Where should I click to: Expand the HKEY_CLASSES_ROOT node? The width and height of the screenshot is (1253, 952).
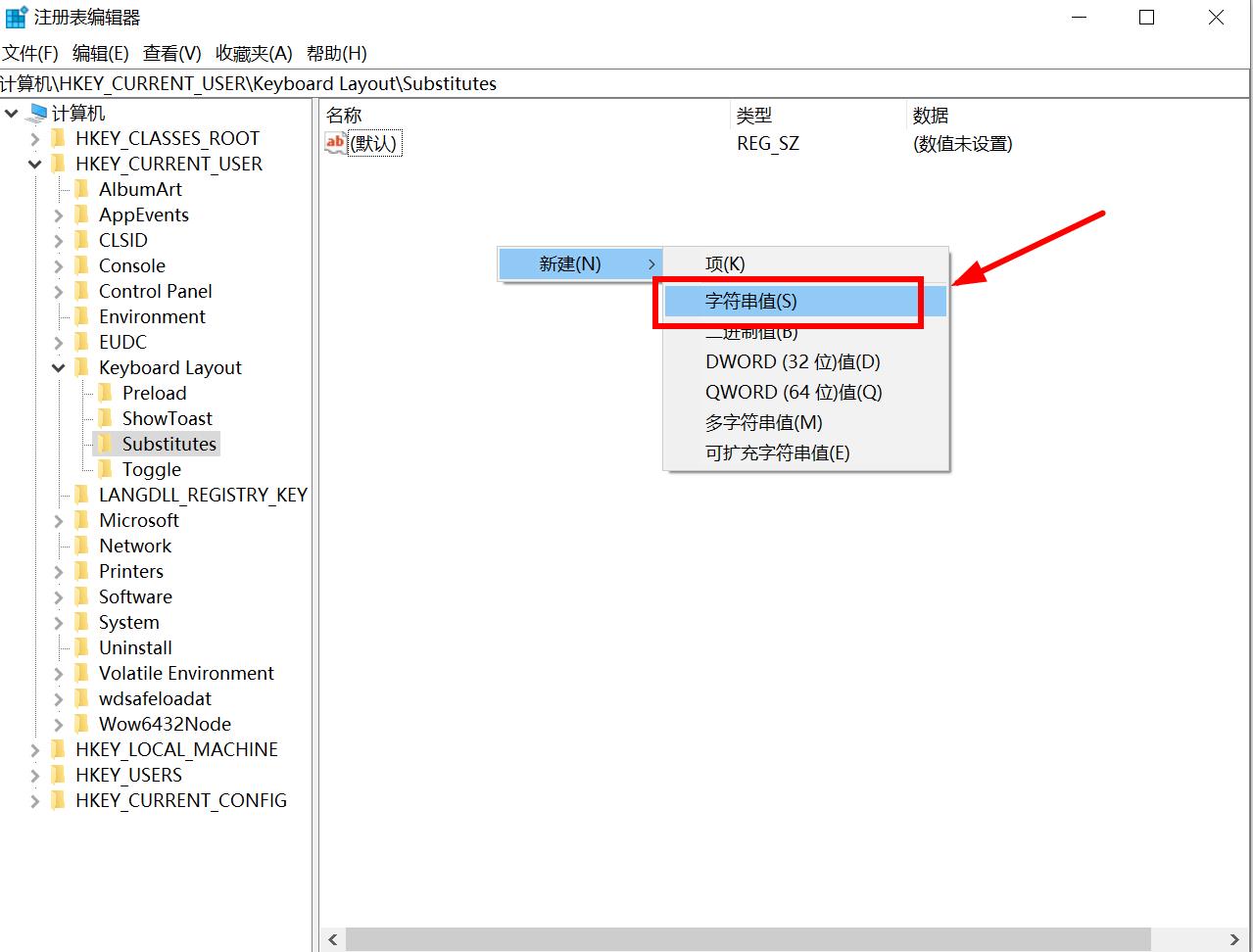(x=35, y=139)
